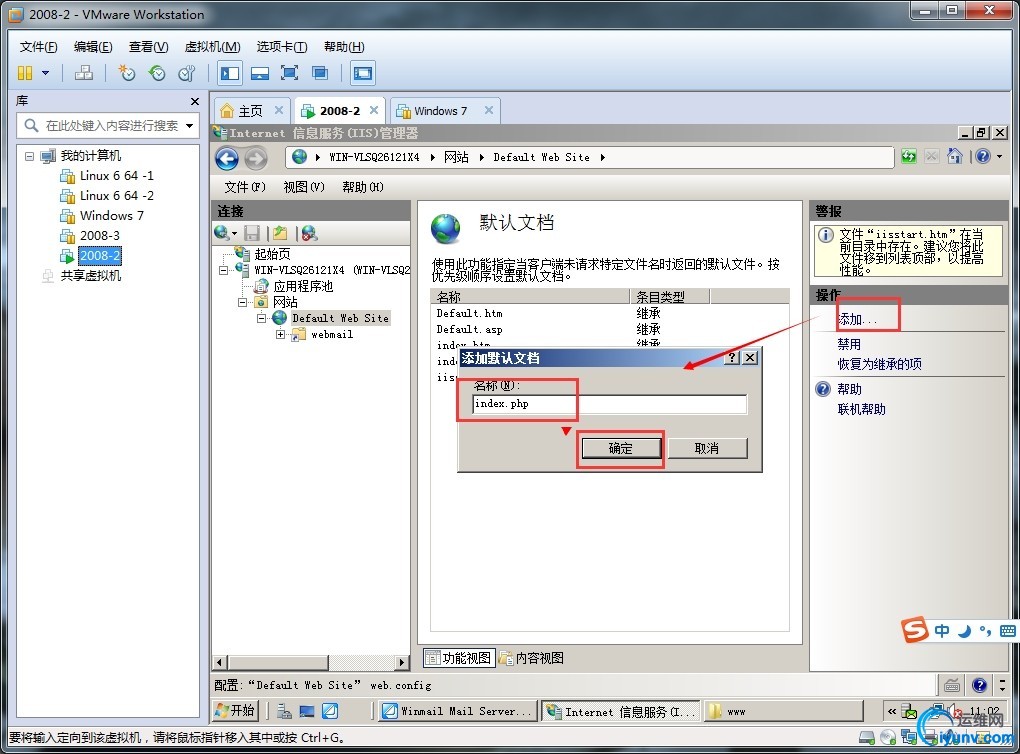The height and width of the screenshot is (754, 1020).
Task: Open the library search dropdown arrow
Action: coord(189,125)
